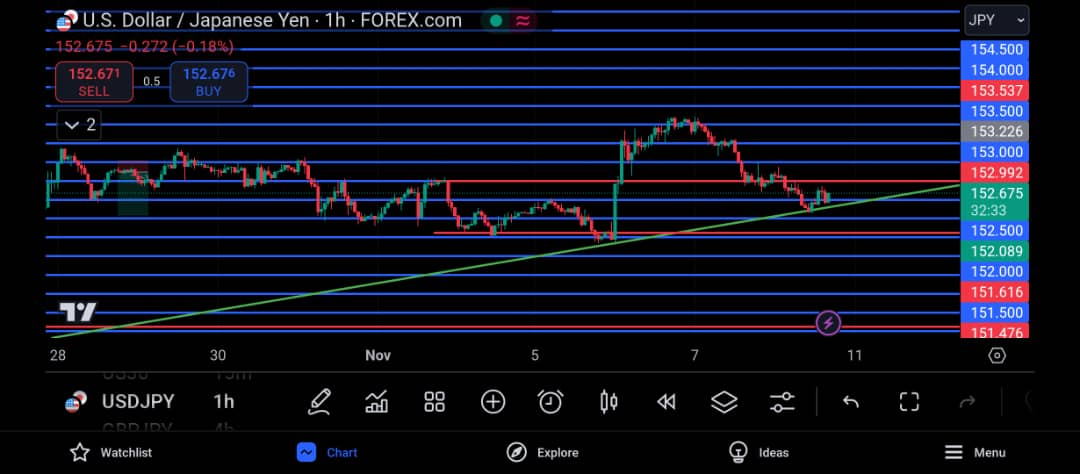Open the Explore tab

(x=542, y=453)
